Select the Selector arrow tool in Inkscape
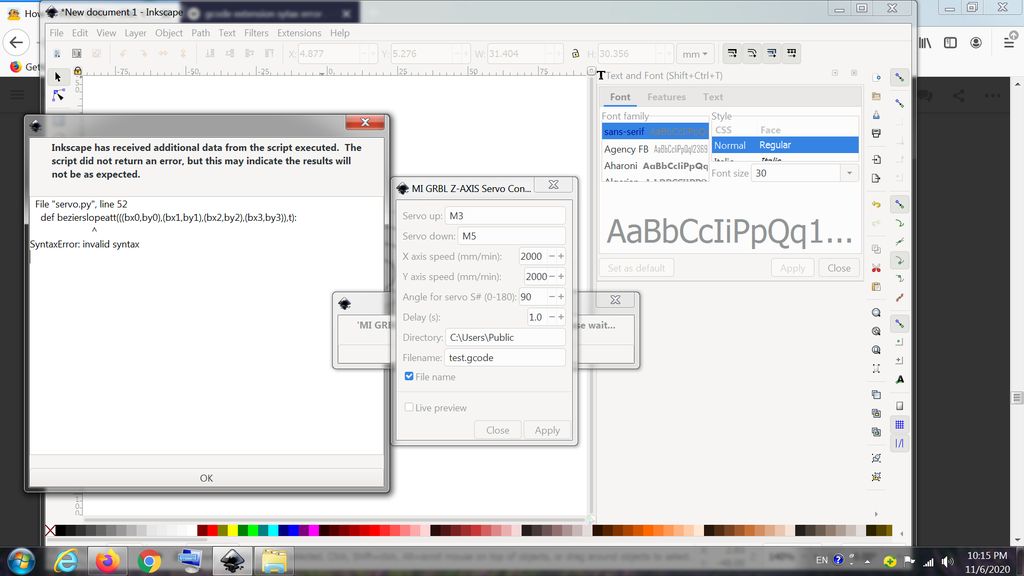This screenshot has height=576, width=1024. click(57, 77)
